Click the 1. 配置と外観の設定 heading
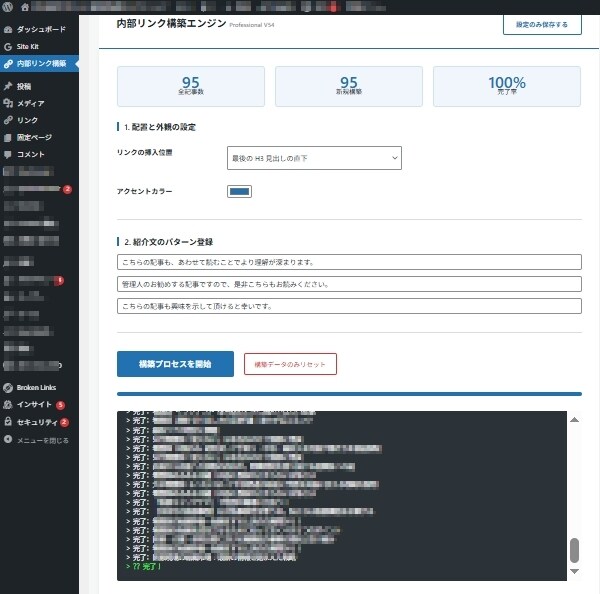 [160, 127]
